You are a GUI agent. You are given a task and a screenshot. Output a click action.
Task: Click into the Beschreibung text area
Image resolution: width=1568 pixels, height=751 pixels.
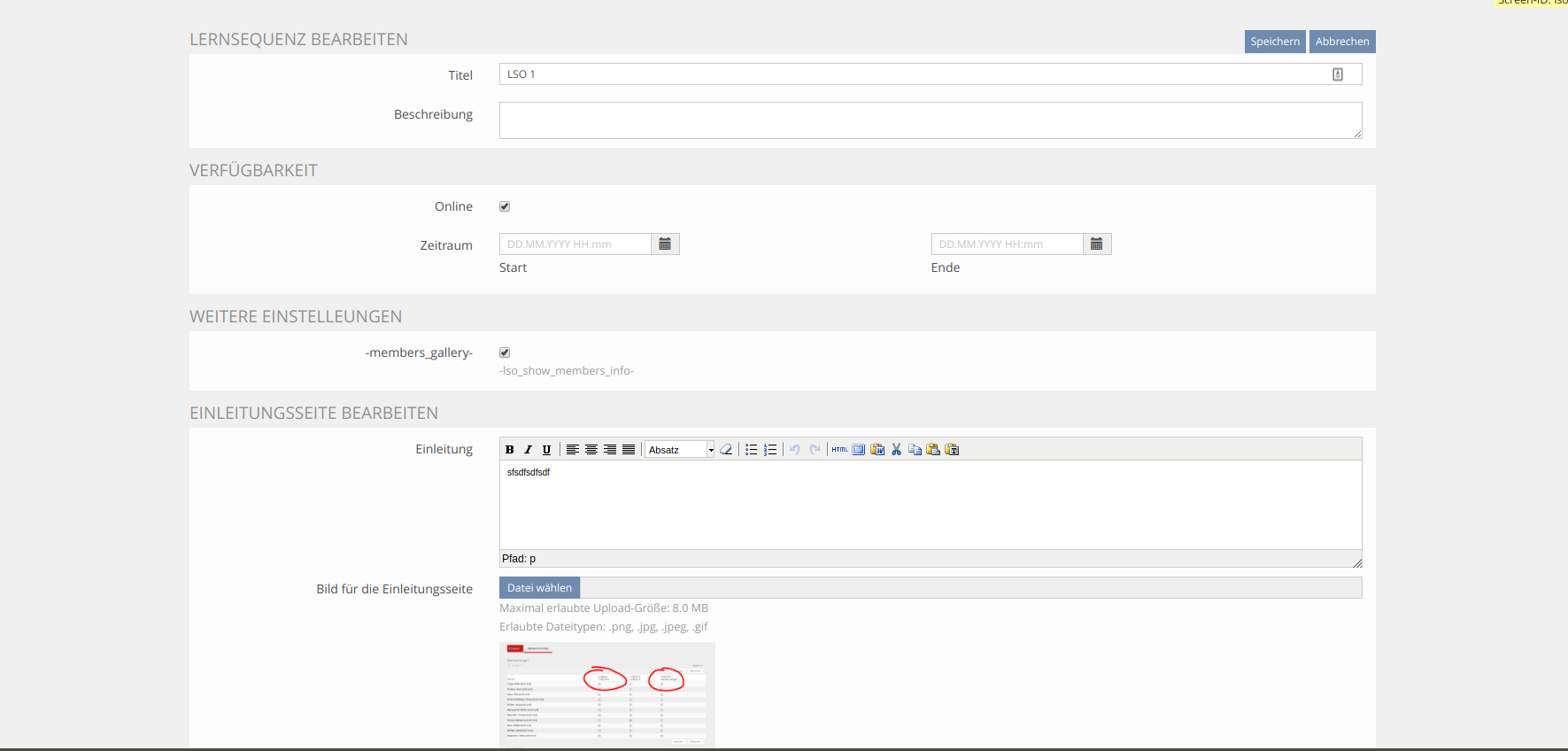931,120
